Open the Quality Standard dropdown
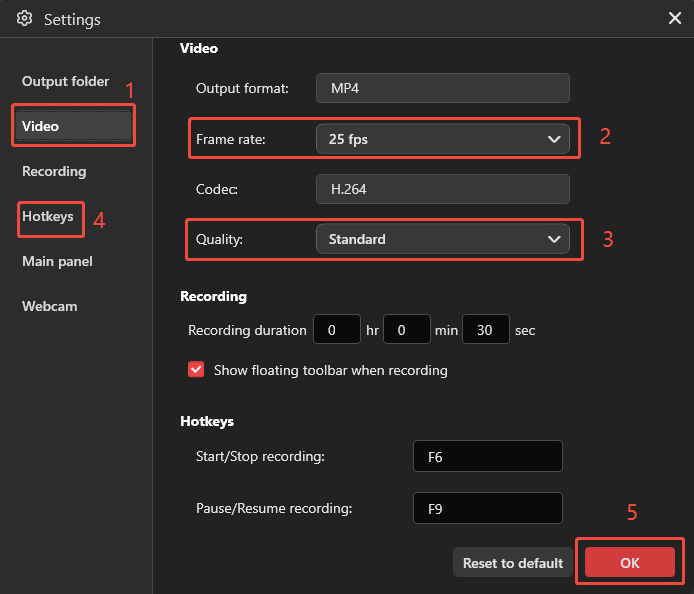The image size is (694, 594). (443, 239)
